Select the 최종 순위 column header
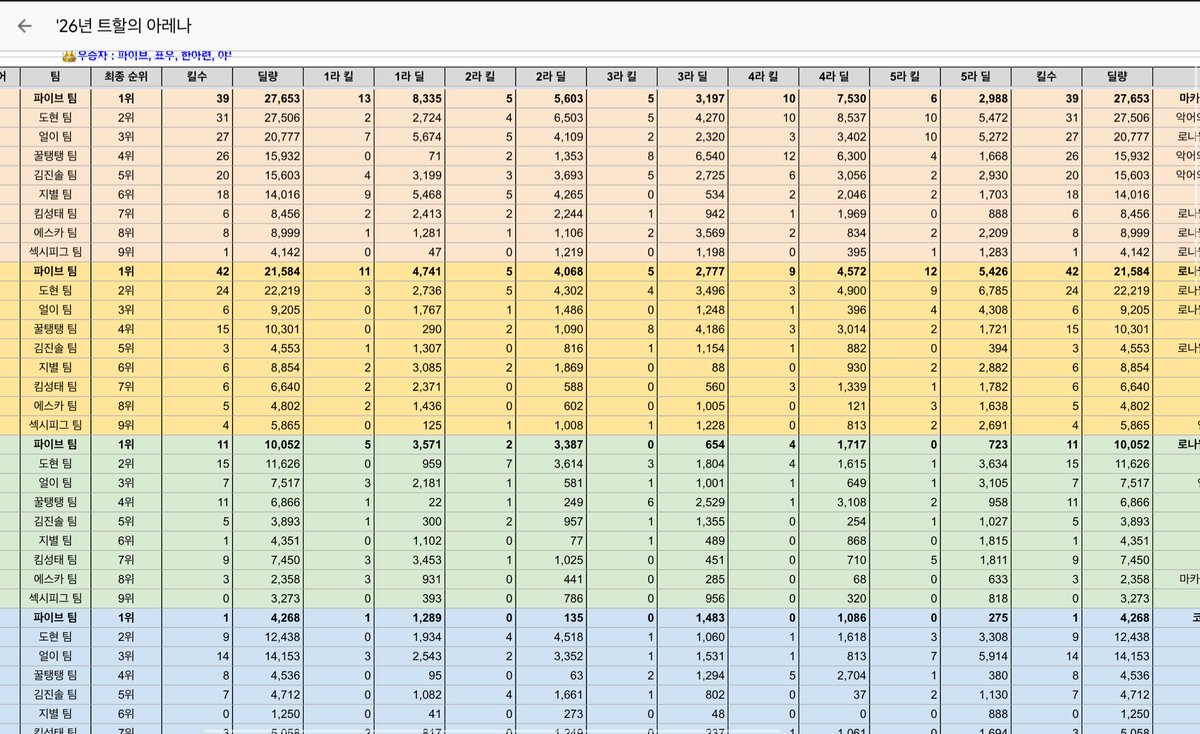This screenshot has width=1200, height=734. point(126,76)
